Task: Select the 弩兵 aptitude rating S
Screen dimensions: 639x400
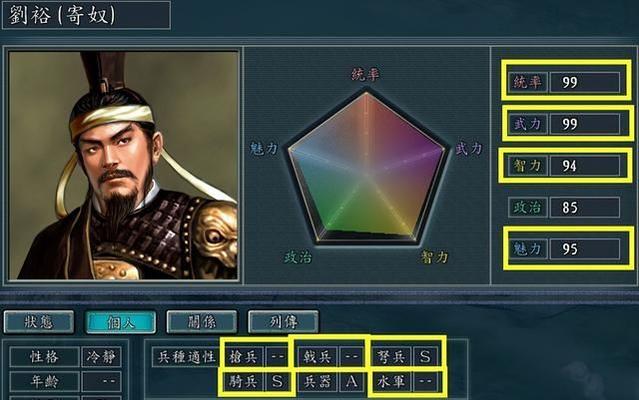Action: point(425,357)
